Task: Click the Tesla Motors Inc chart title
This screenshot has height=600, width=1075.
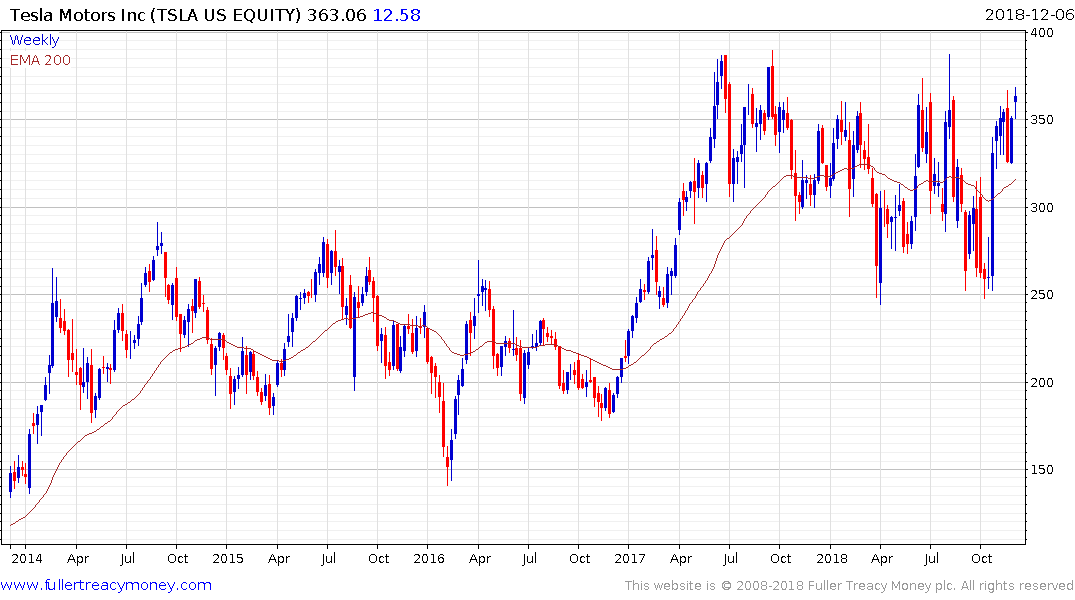Action: coord(155,15)
